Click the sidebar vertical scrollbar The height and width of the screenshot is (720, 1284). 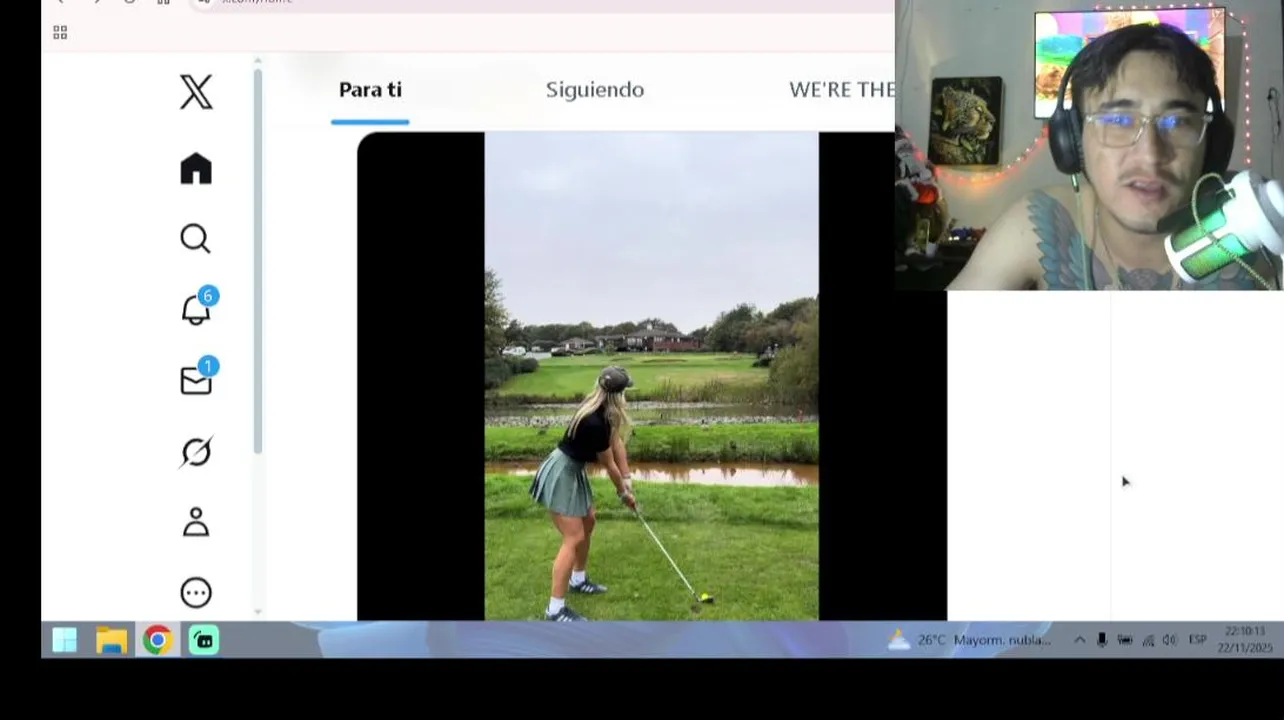(x=258, y=260)
